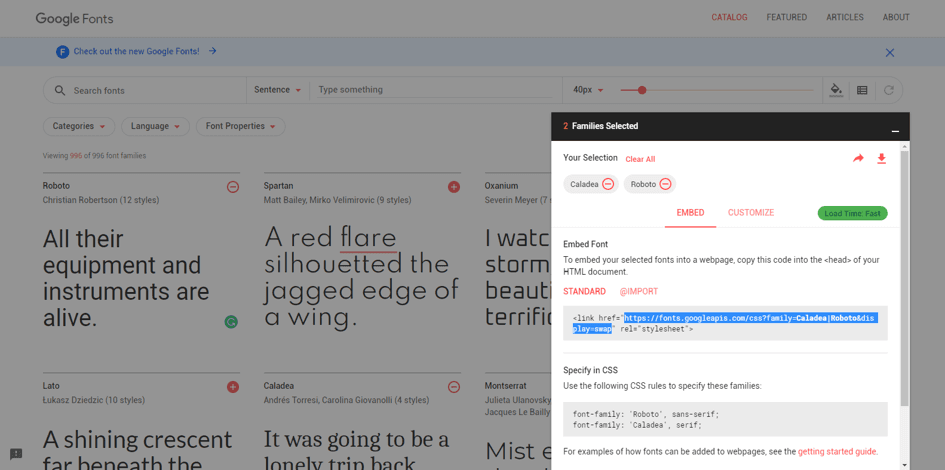The image size is (945, 470).
Task: Click Matt Bailey, Mirko Velimirovic (9 styles)
Action: click(x=338, y=200)
